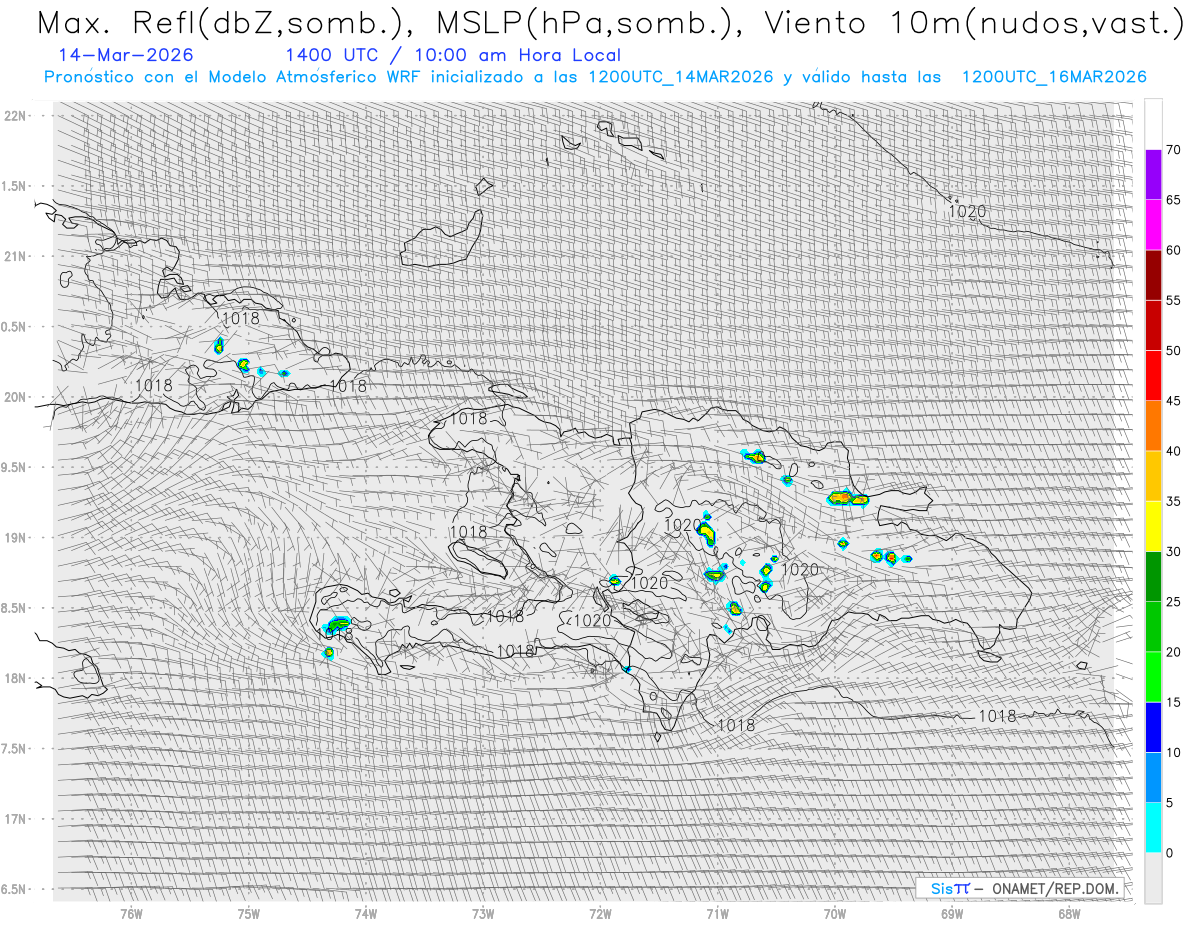Click the colorbar value label 20
This screenshot has height=927, width=1200.
1173,652
